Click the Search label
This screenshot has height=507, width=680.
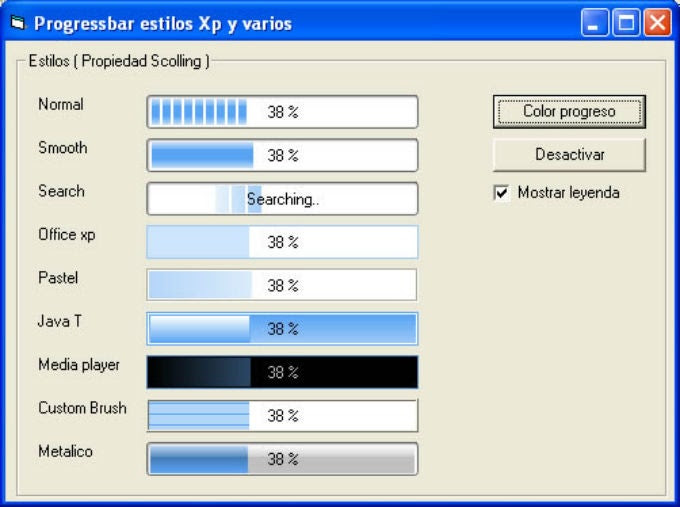(x=61, y=191)
